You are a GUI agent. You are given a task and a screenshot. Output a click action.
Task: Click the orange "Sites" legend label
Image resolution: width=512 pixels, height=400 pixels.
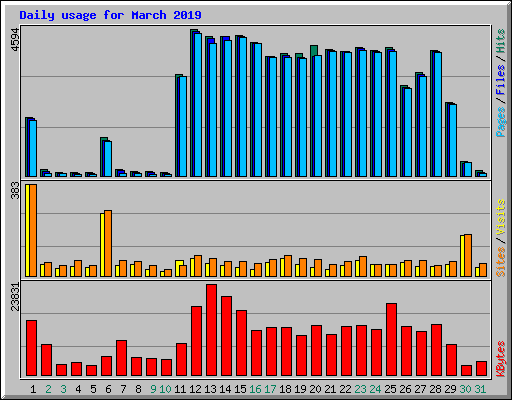click(x=500, y=262)
